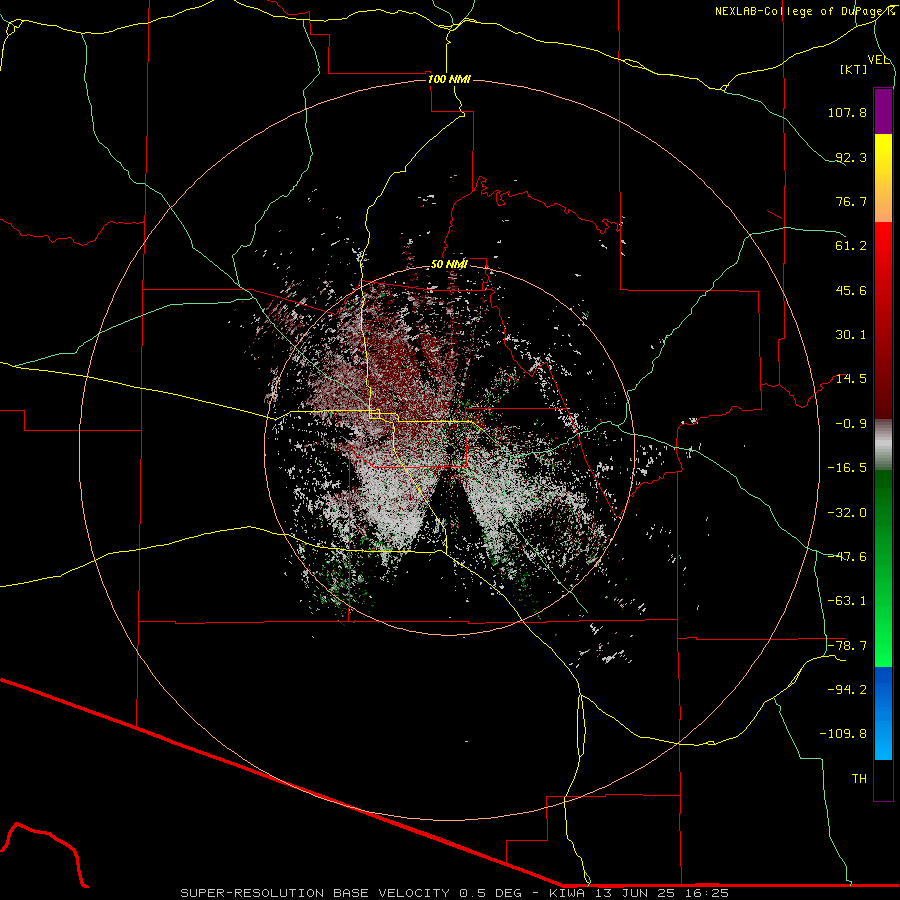Click the 'TH' legend label
This screenshot has height=900, width=900.
(x=859, y=779)
